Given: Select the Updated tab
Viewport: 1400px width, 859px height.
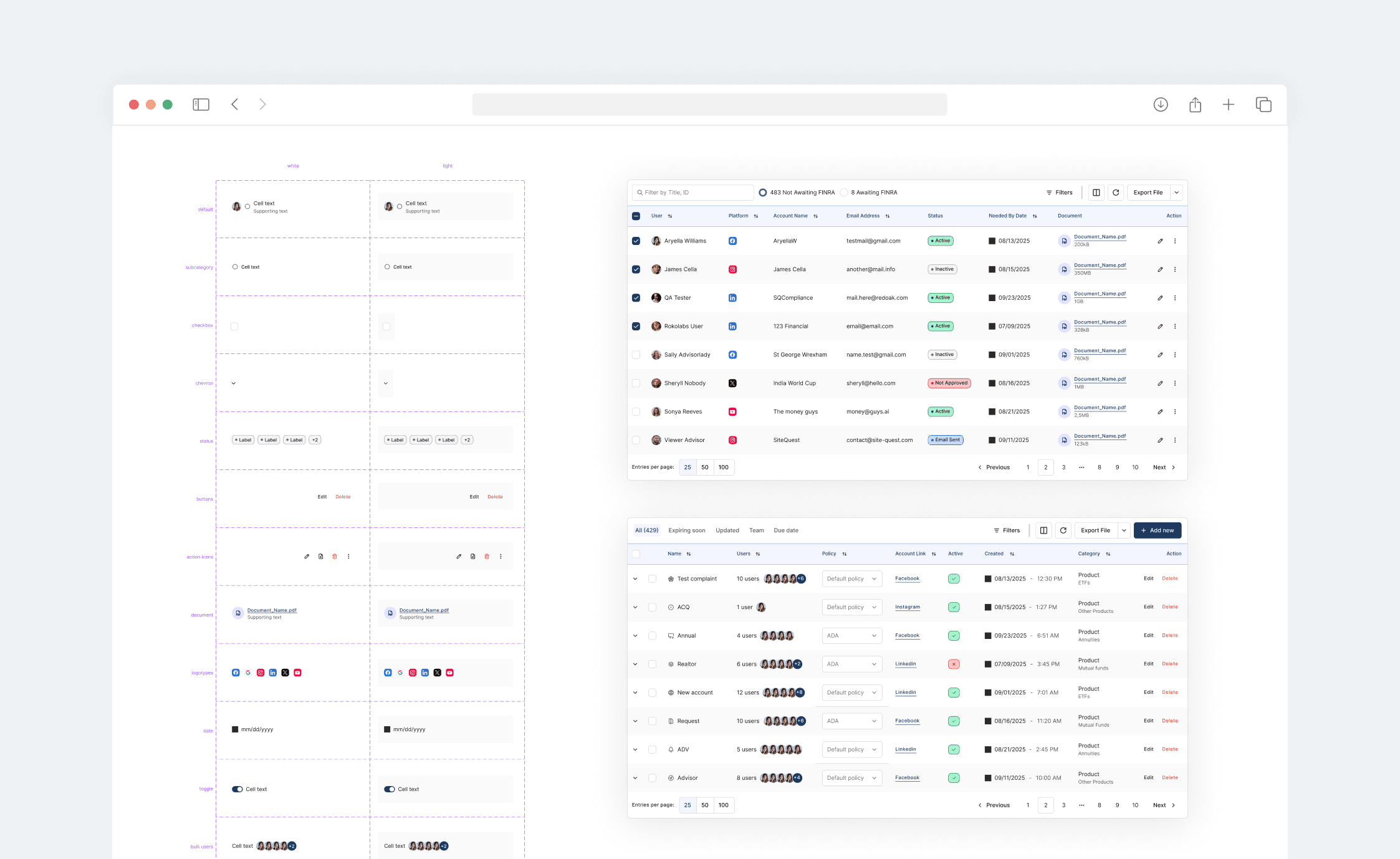Looking at the screenshot, I should point(727,530).
